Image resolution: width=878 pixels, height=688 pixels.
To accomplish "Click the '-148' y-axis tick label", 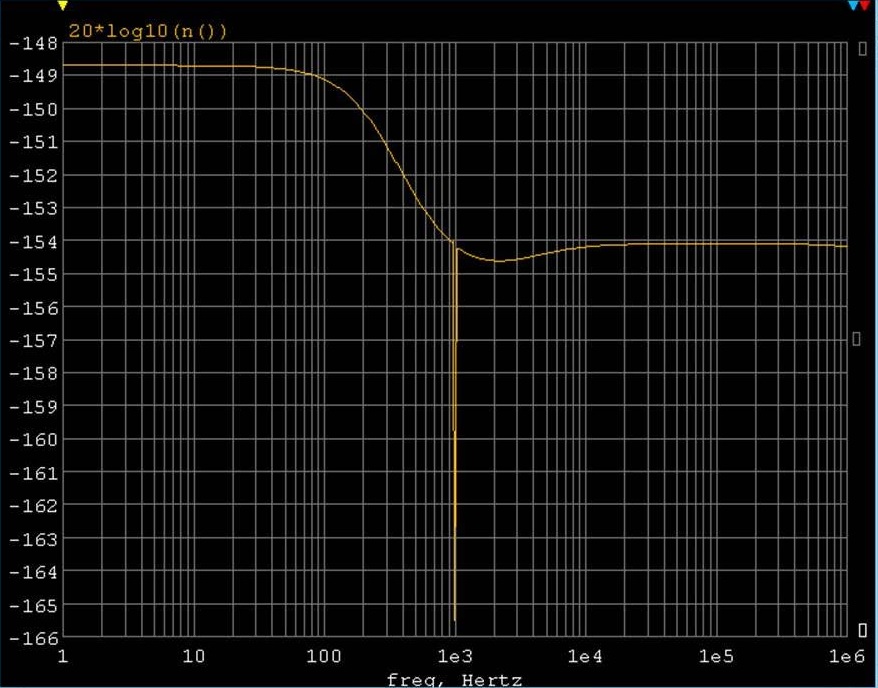I will point(33,43).
